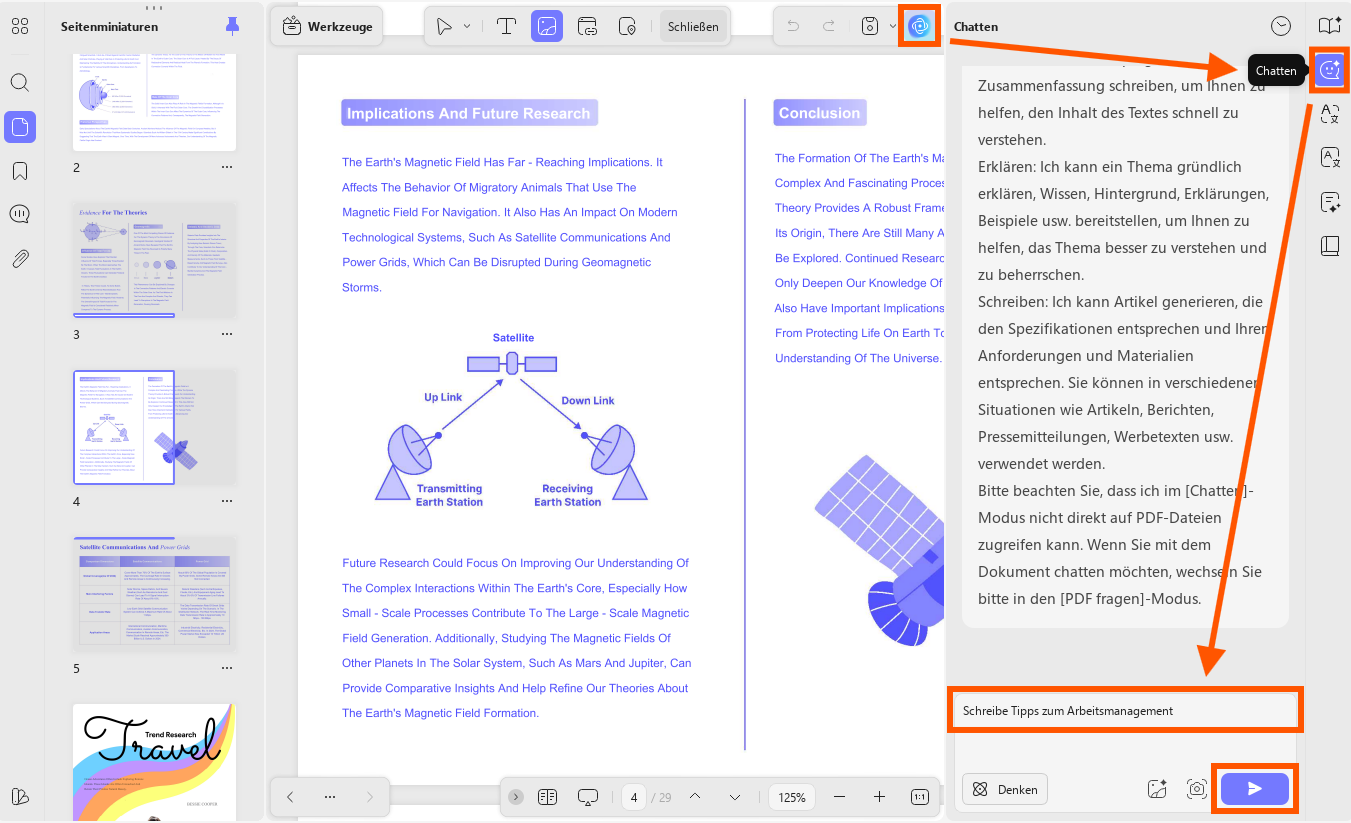Take a screenshot for chat via camera icon
This screenshot has height=823, width=1351.
(1196, 789)
